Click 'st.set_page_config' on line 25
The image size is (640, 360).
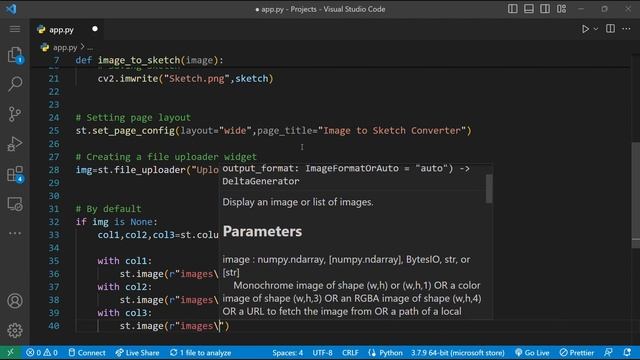(125, 131)
